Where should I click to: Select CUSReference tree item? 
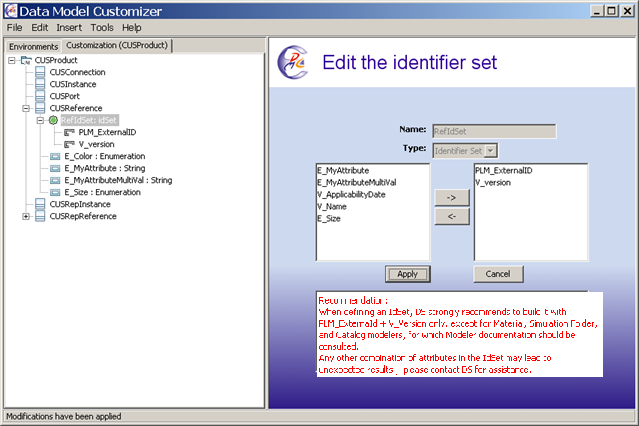pyautogui.click(x=76, y=108)
